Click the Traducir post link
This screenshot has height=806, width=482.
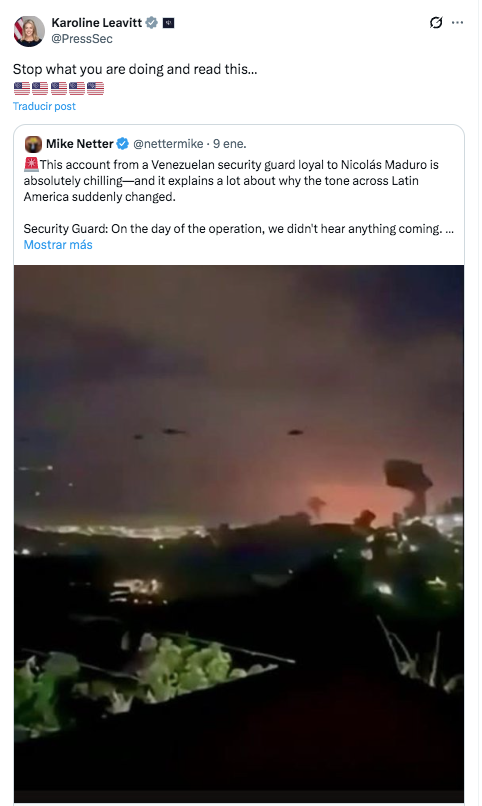(44, 106)
